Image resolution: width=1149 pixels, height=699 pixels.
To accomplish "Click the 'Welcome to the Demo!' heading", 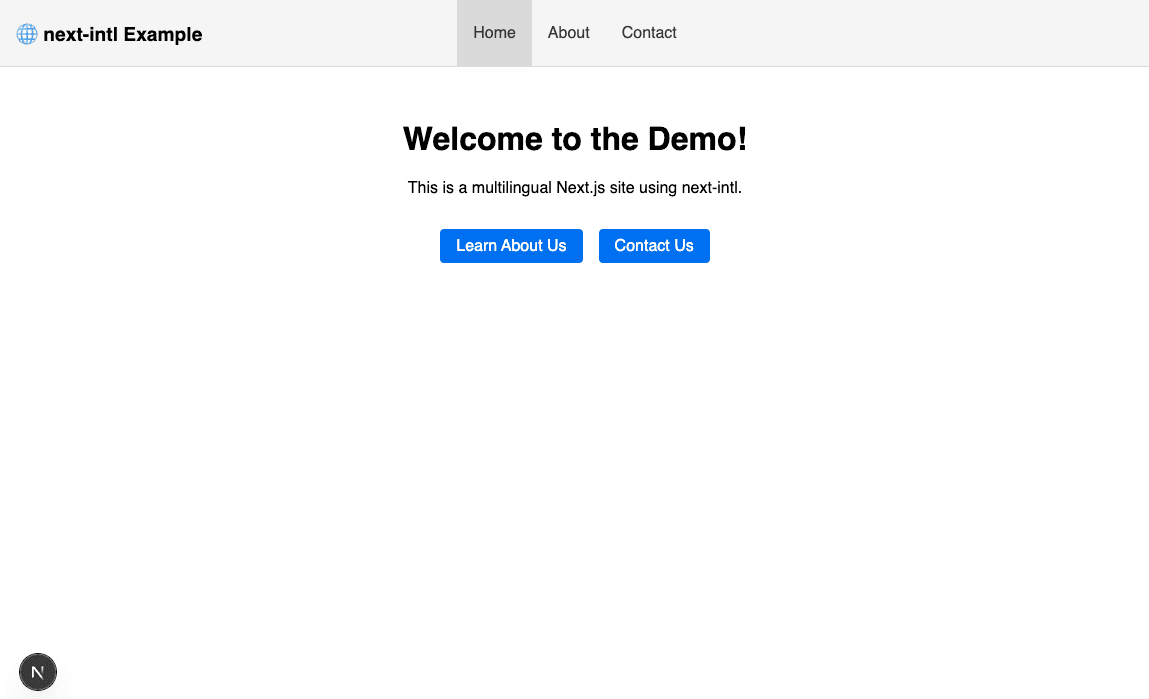I will 574,139.
